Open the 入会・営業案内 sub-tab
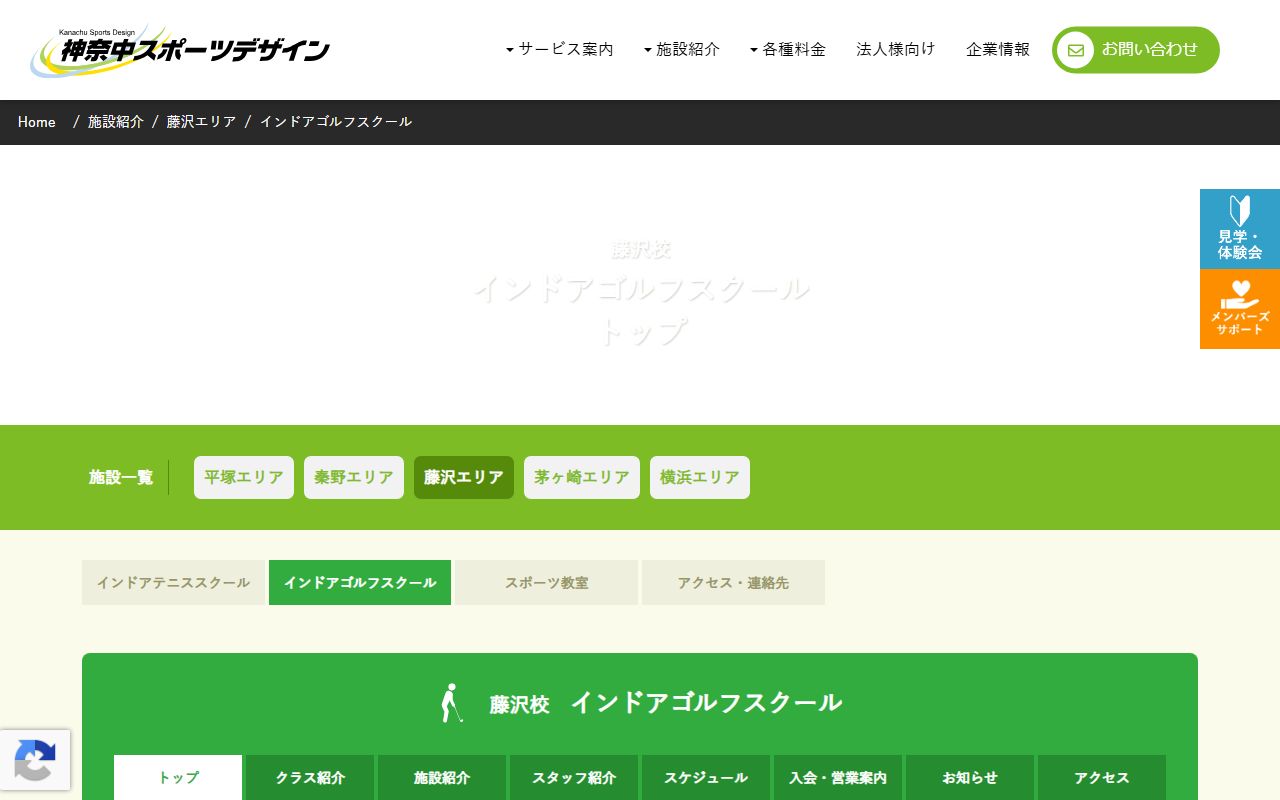 pos(838,777)
